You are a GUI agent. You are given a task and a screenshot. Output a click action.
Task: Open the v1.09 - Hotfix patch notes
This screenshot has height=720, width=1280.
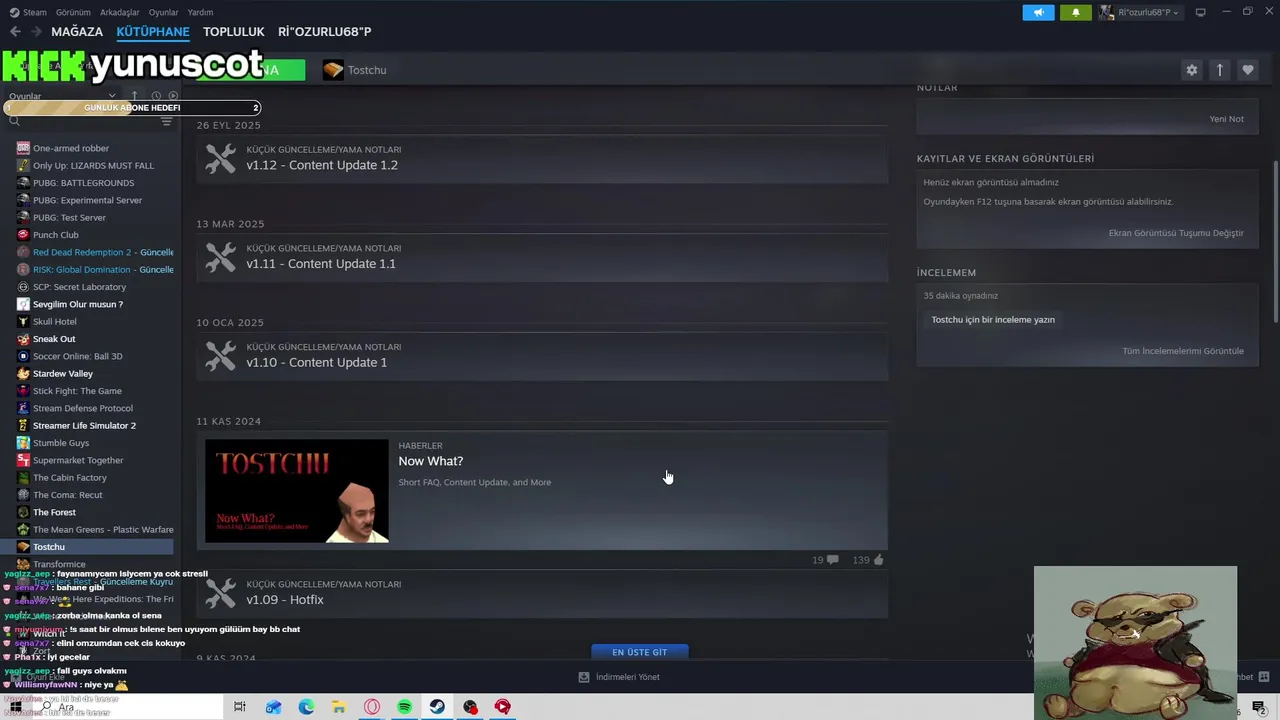[x=542, y=594]
